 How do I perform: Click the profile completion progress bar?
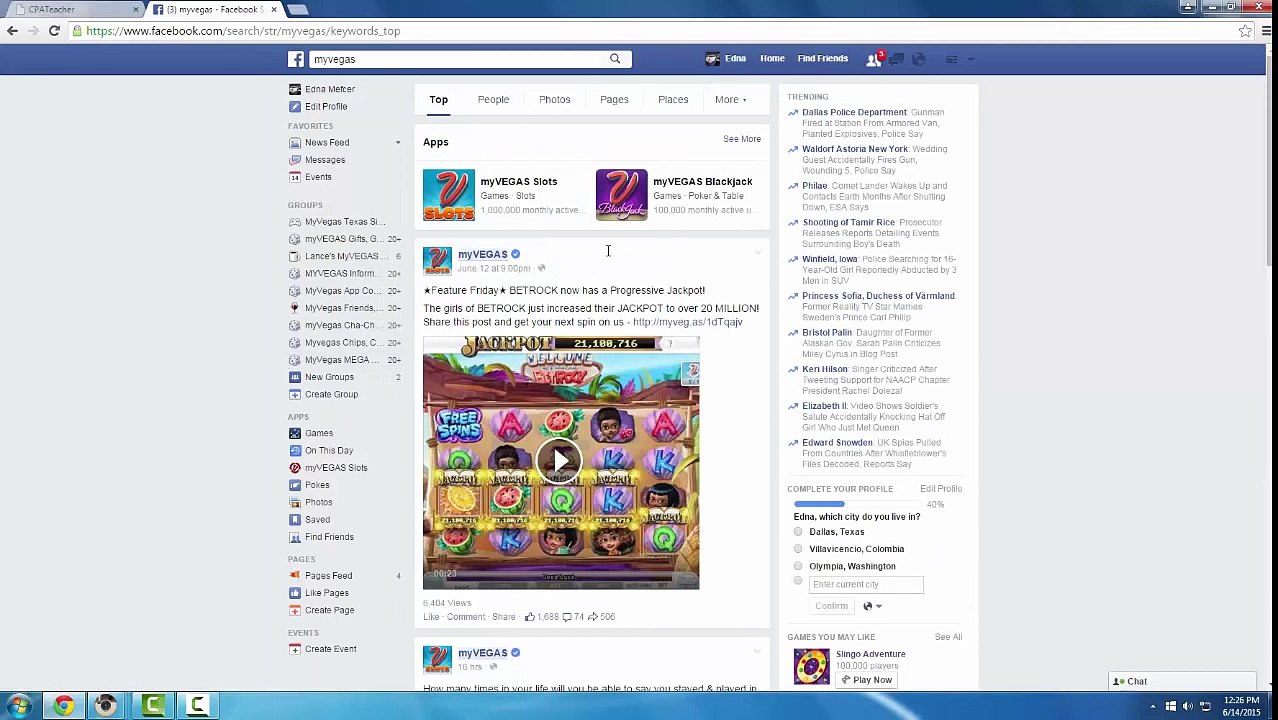click(858, 504)
